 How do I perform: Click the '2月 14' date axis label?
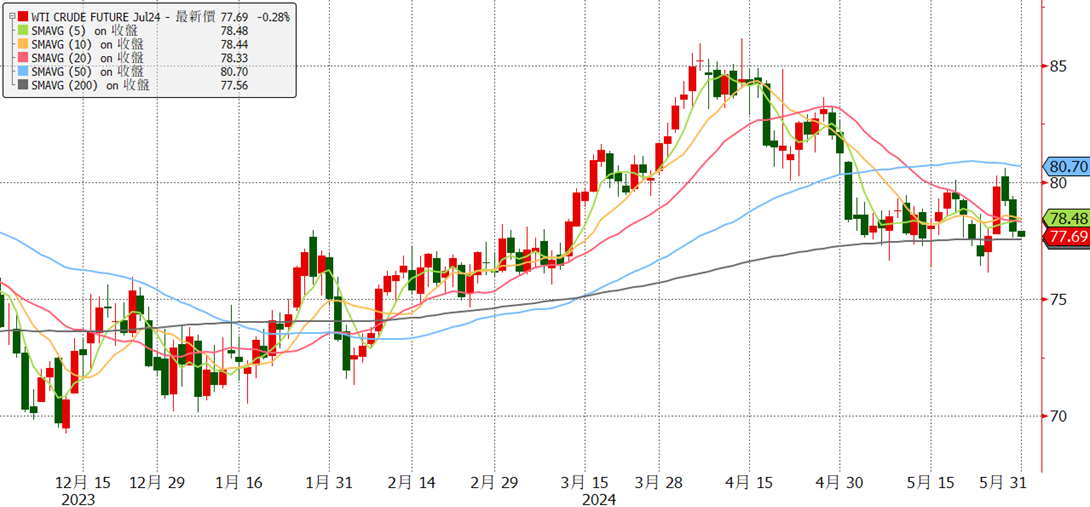pyautogui.click(x=411, y=482)
